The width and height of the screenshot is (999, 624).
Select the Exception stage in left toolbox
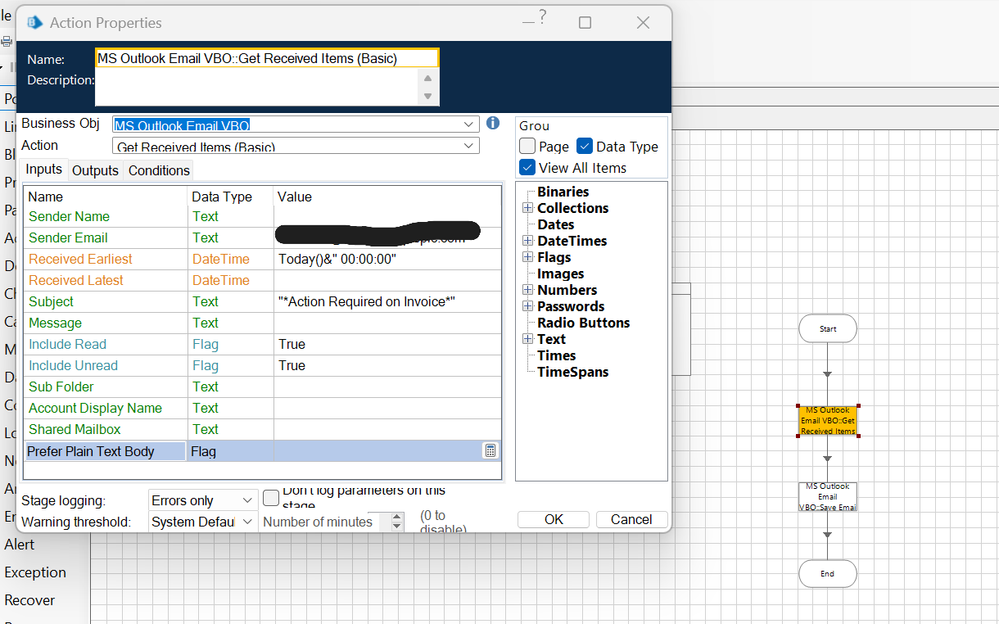tap(35, 572)
